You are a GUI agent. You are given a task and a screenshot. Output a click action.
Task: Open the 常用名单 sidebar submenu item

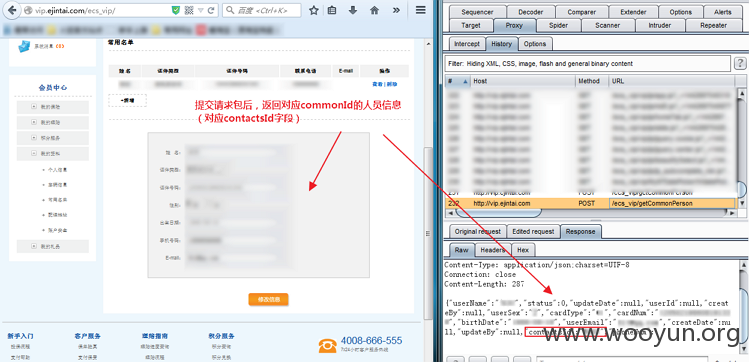58,200
